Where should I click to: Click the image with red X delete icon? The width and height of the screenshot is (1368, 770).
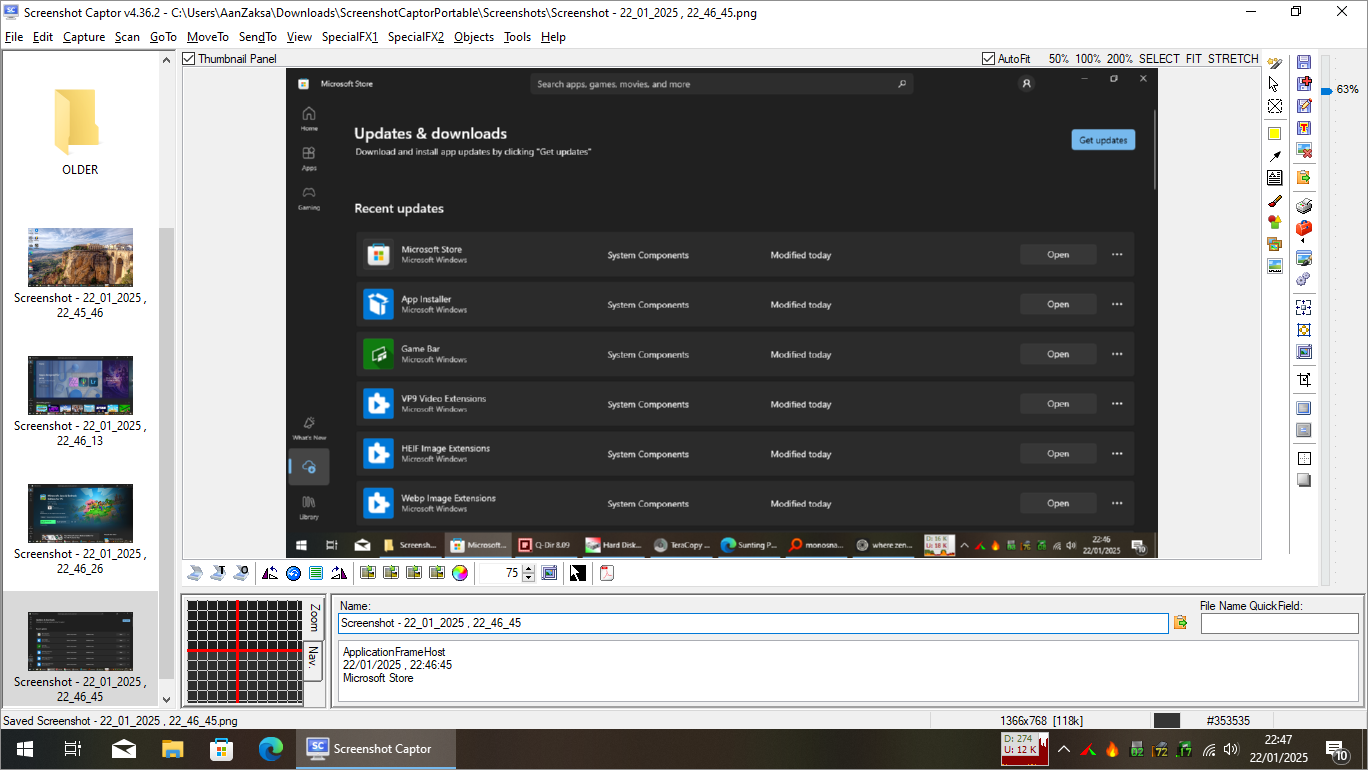click(x=1303, y=150)
